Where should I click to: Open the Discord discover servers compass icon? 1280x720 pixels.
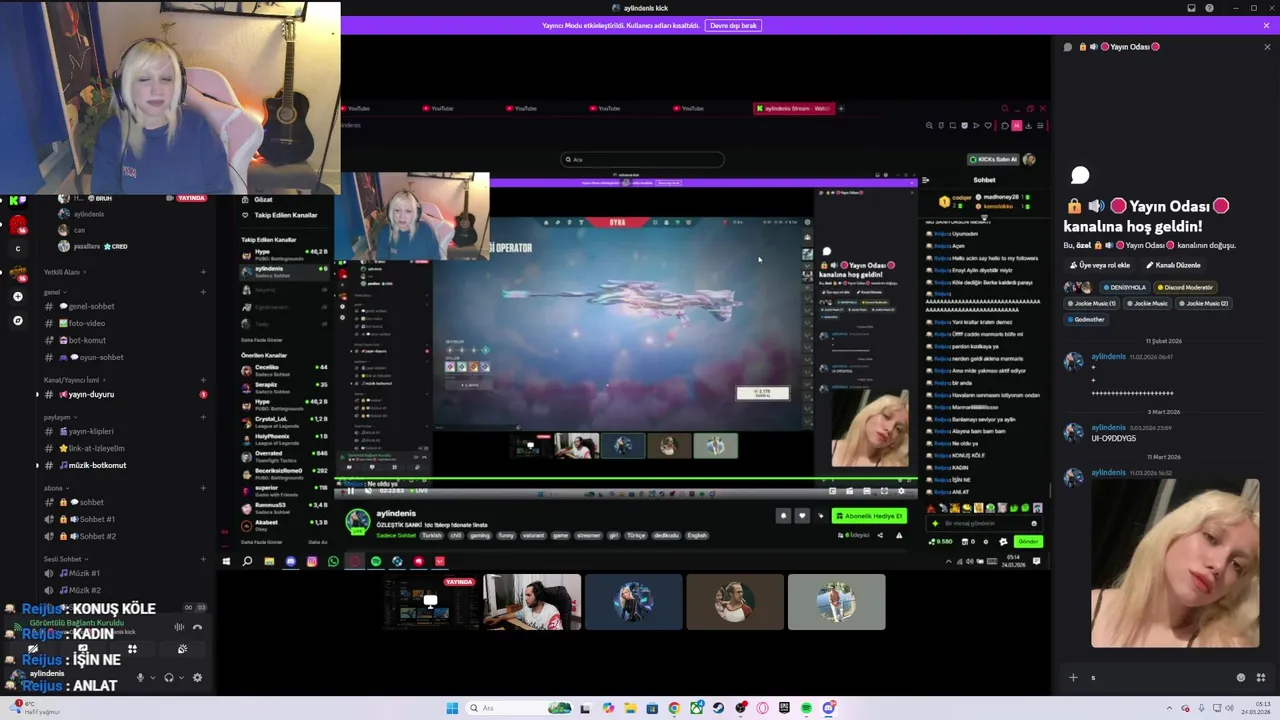17,321
